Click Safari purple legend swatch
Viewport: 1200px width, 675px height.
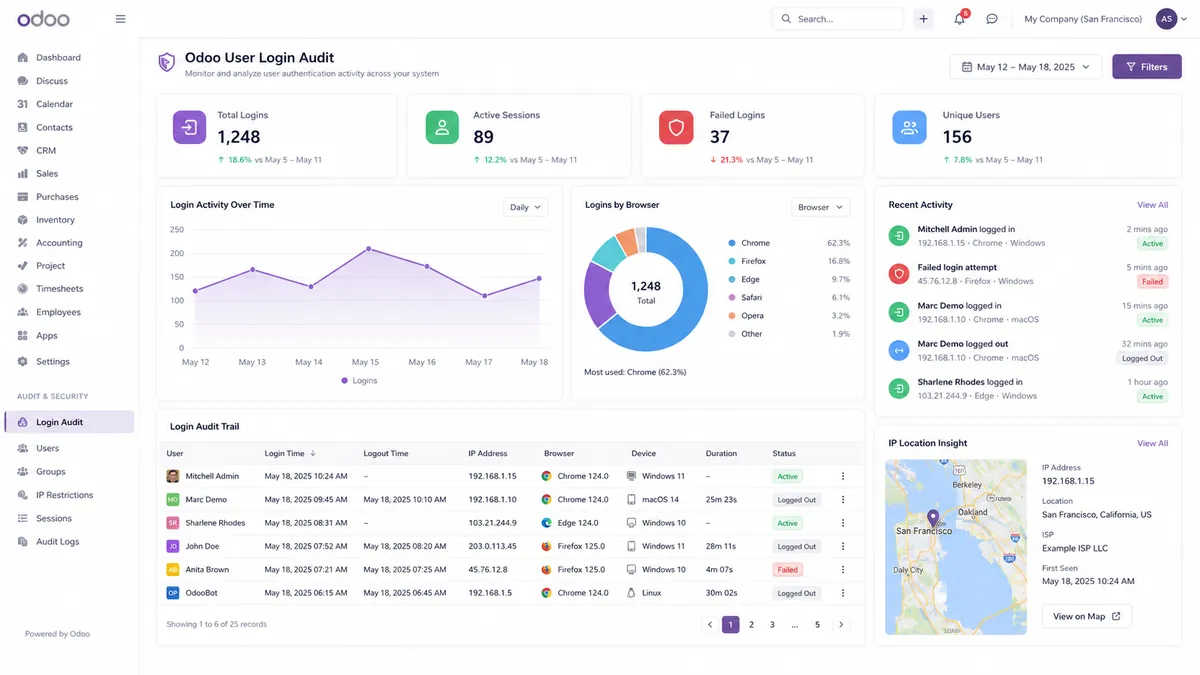tap(732, 298)
